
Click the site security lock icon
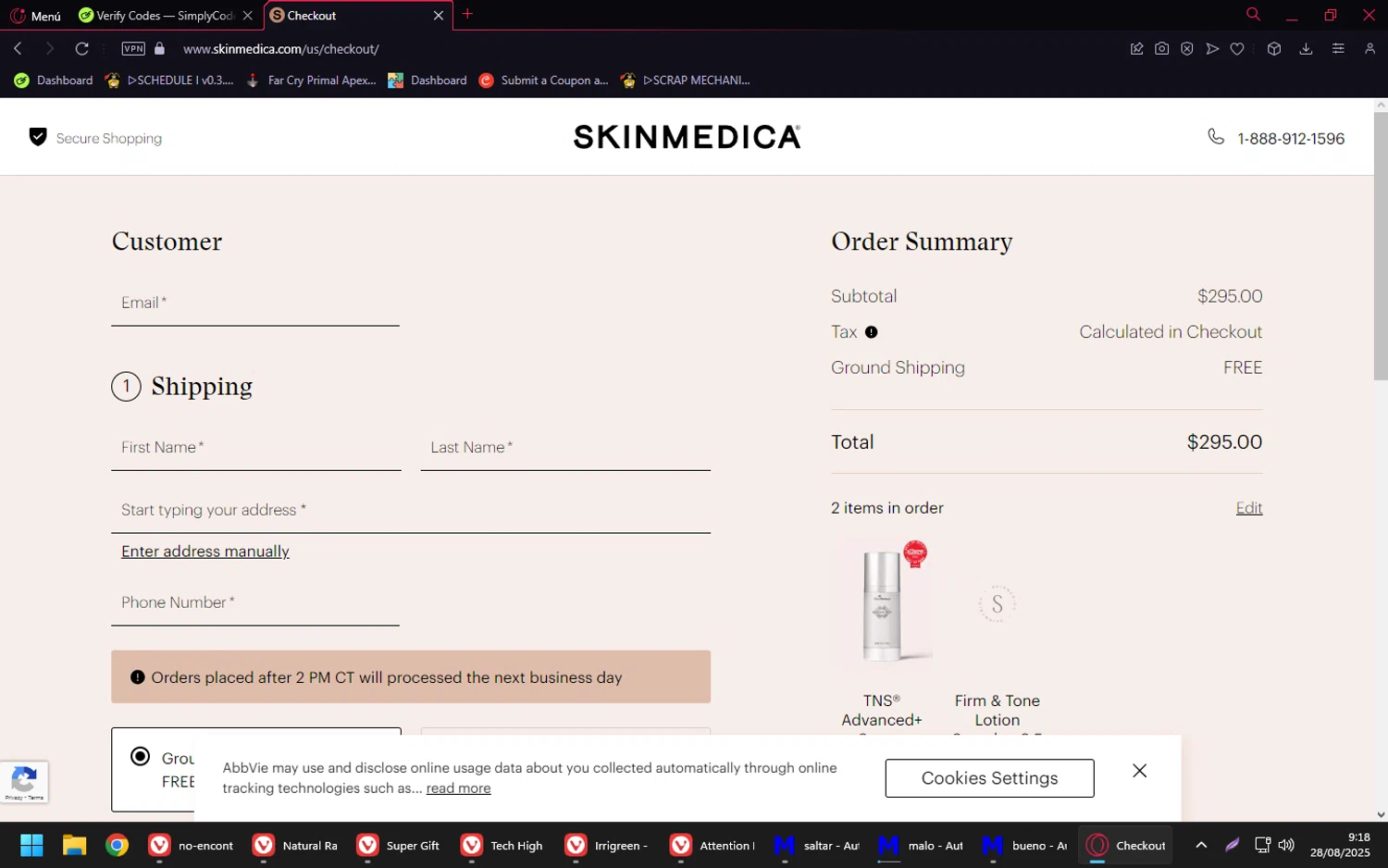159,48
